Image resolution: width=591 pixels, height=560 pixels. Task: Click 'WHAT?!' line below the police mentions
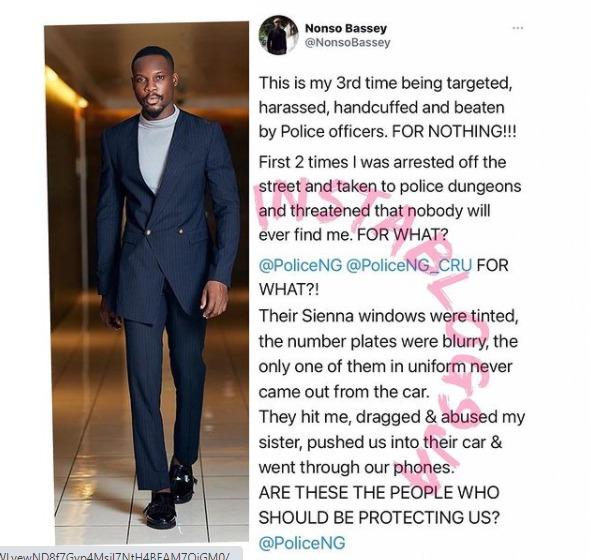click(x=289, y=289)
